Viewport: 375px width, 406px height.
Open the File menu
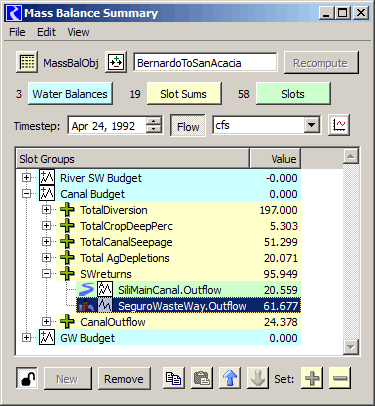pos(17,32)
